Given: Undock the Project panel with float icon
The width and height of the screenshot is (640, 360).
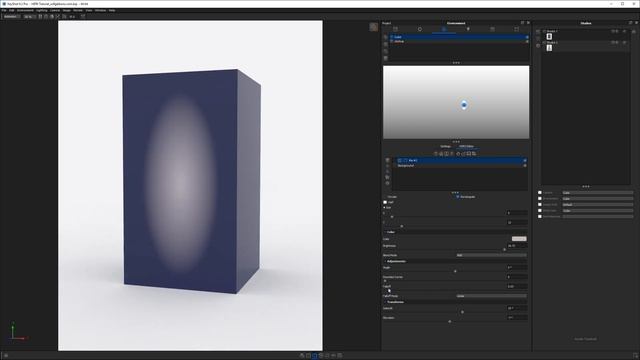Looking at the screenshot, I should click(522, 23).
